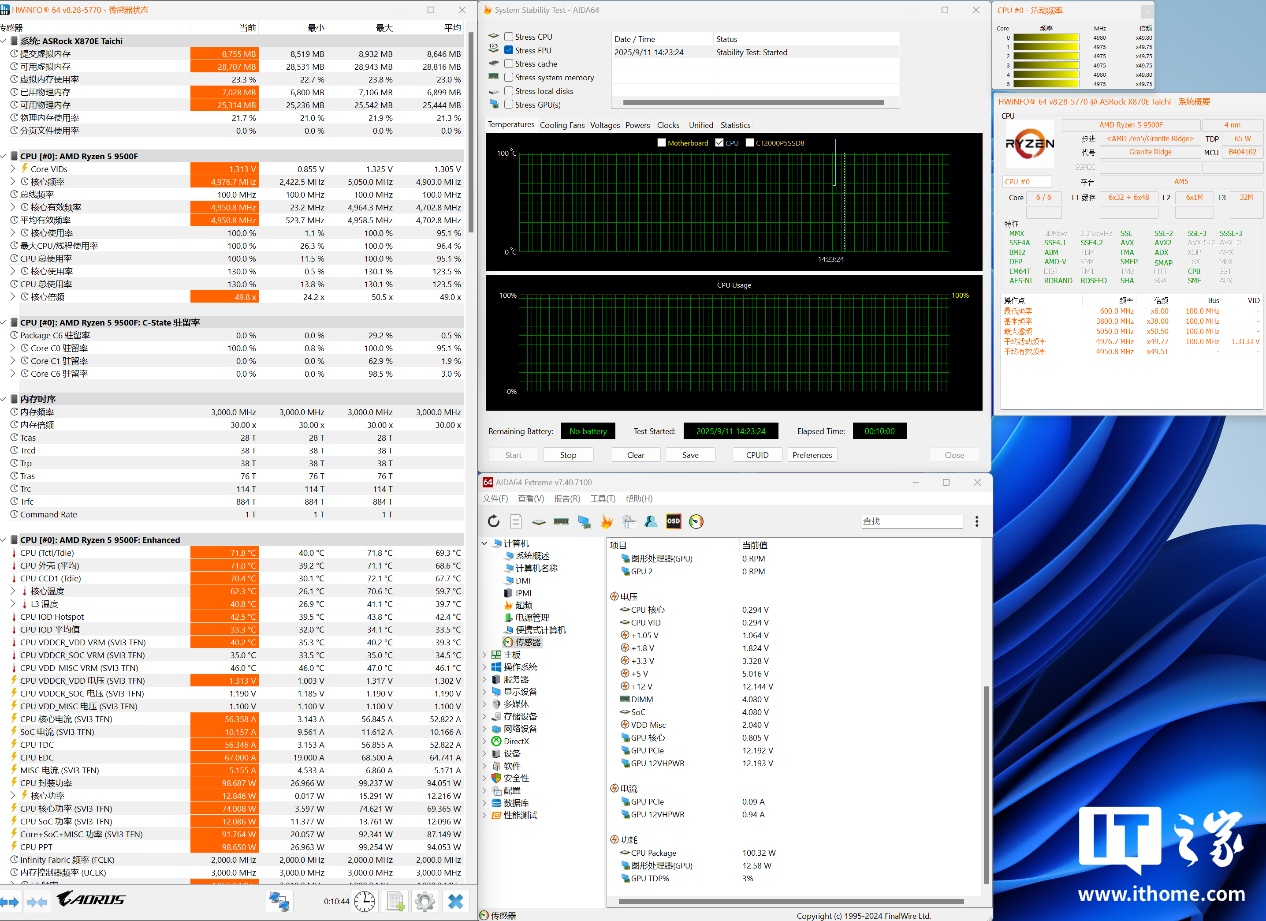Uncheck the Stress FPU checkbox
Viewport: 1266px width, 921px height.
508,50
